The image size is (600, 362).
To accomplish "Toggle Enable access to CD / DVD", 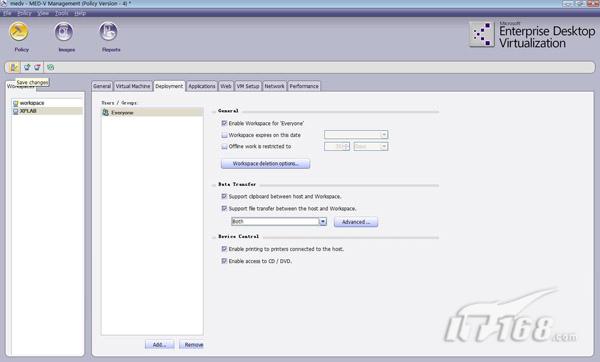I will click(x=224, y=261).
